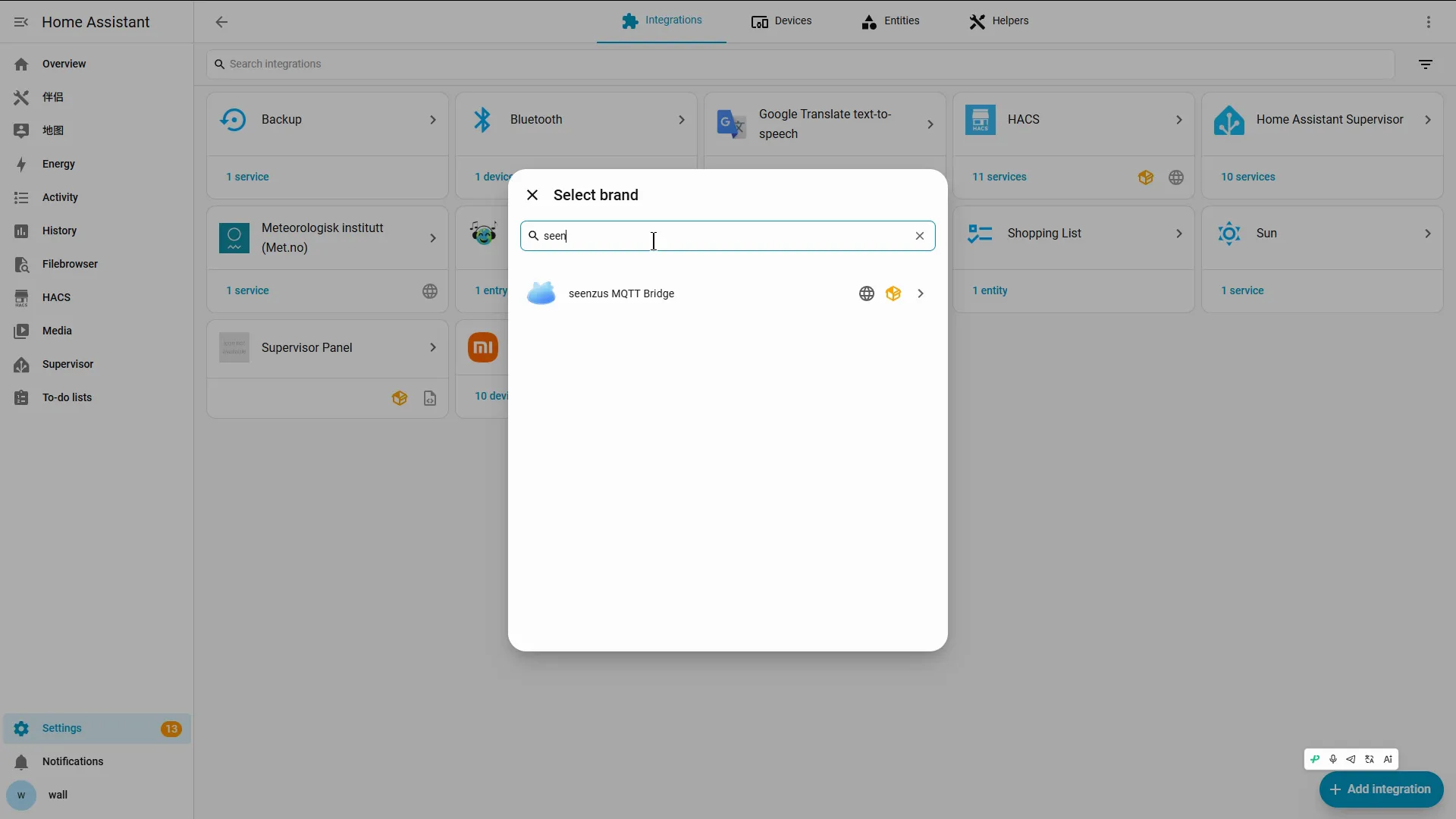Viewport: 1456px width, 819px height.
Task: Click the seenzus MQTT Bridge cloud logo
Action: pos(541,293)
